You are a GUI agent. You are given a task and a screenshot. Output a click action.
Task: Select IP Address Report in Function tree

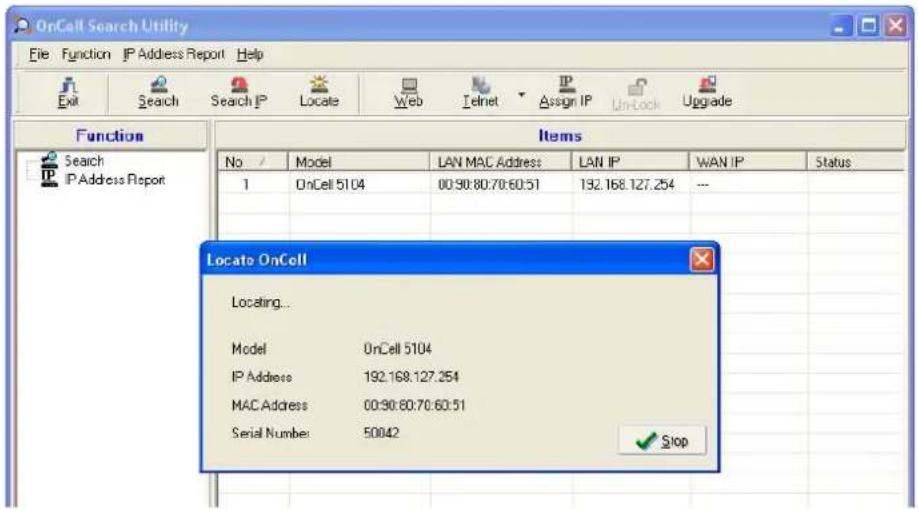coord(114,179)
